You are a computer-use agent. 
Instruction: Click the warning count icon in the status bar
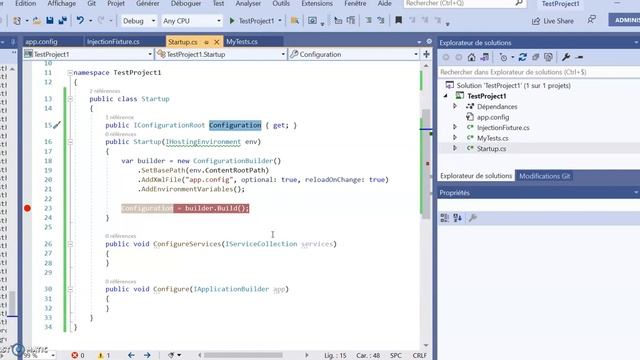pyautogui.click(x=100, y=356)
